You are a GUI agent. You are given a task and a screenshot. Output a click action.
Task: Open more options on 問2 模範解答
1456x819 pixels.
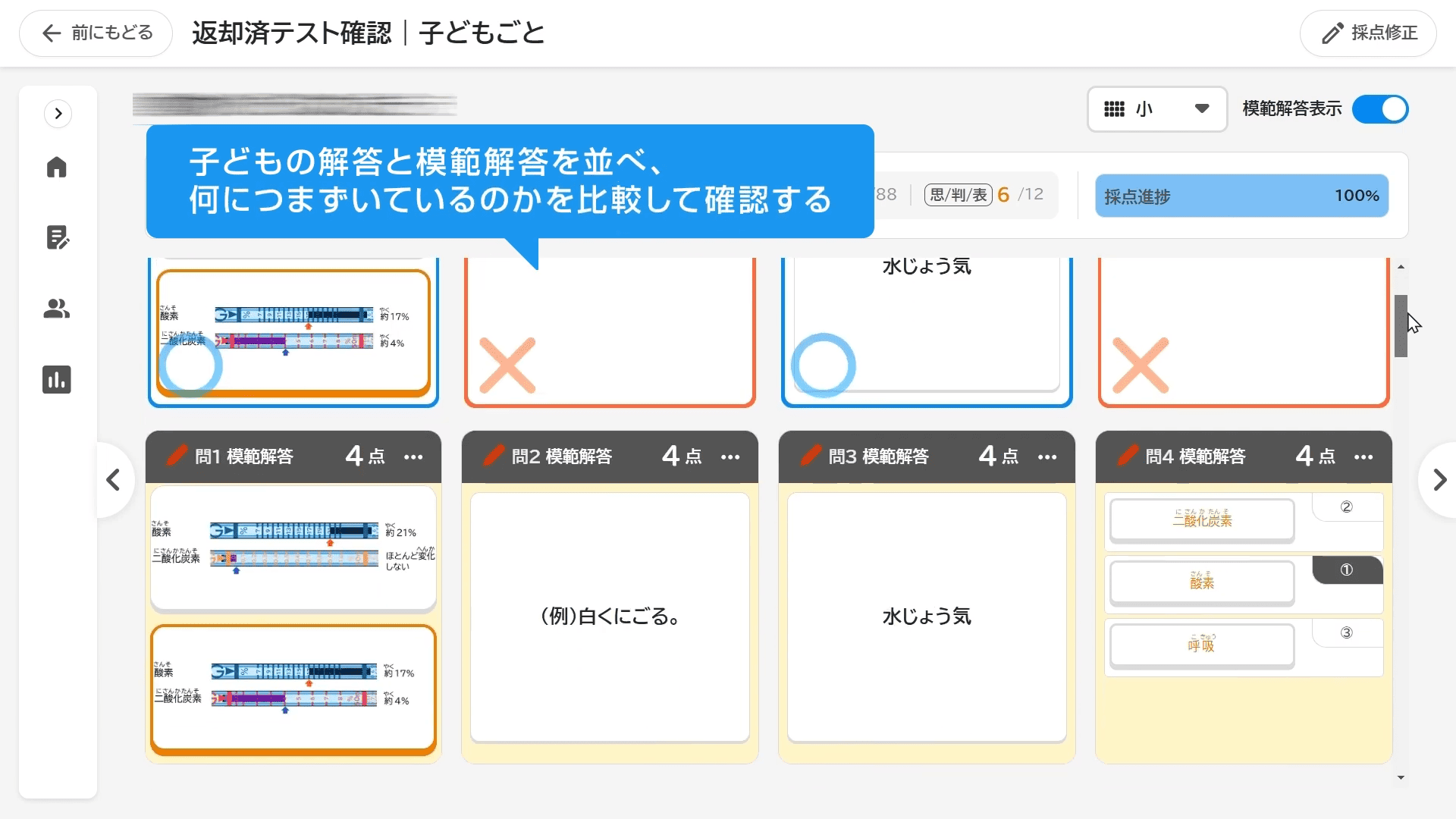click(x=730, y=457)
